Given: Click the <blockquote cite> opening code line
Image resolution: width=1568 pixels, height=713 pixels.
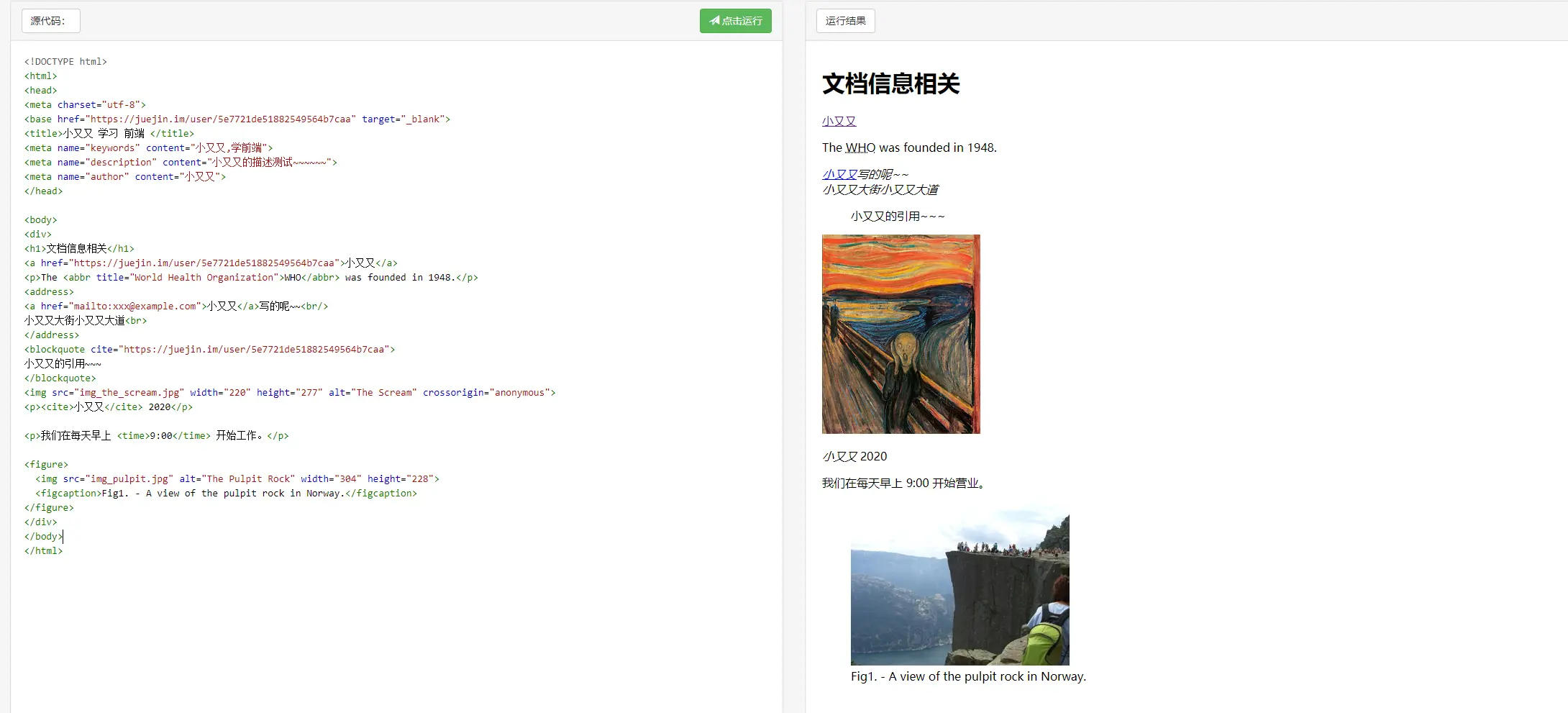Looking at the screenshot, I should coord(209,349).
